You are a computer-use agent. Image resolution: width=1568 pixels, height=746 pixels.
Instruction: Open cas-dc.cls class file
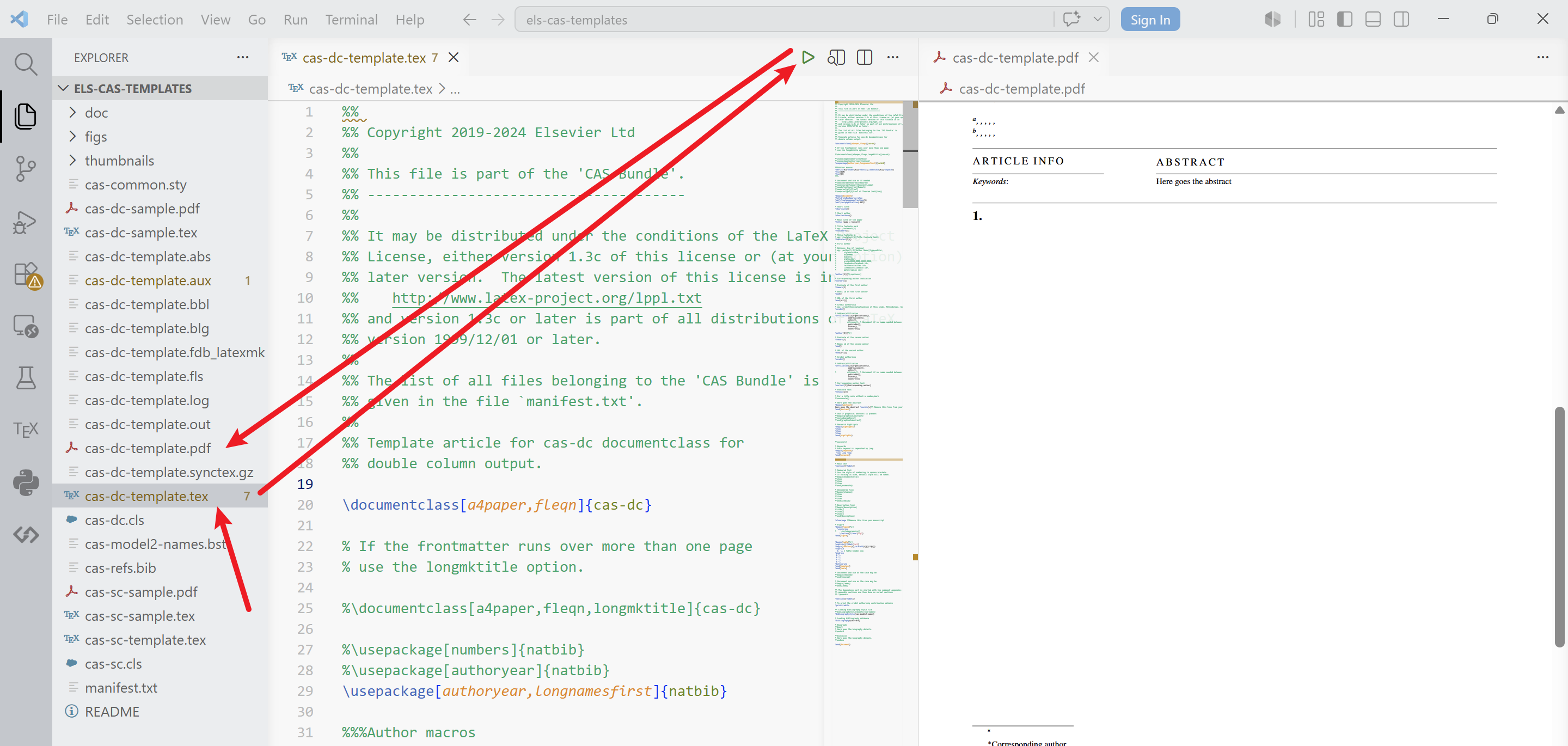point(160,520)
